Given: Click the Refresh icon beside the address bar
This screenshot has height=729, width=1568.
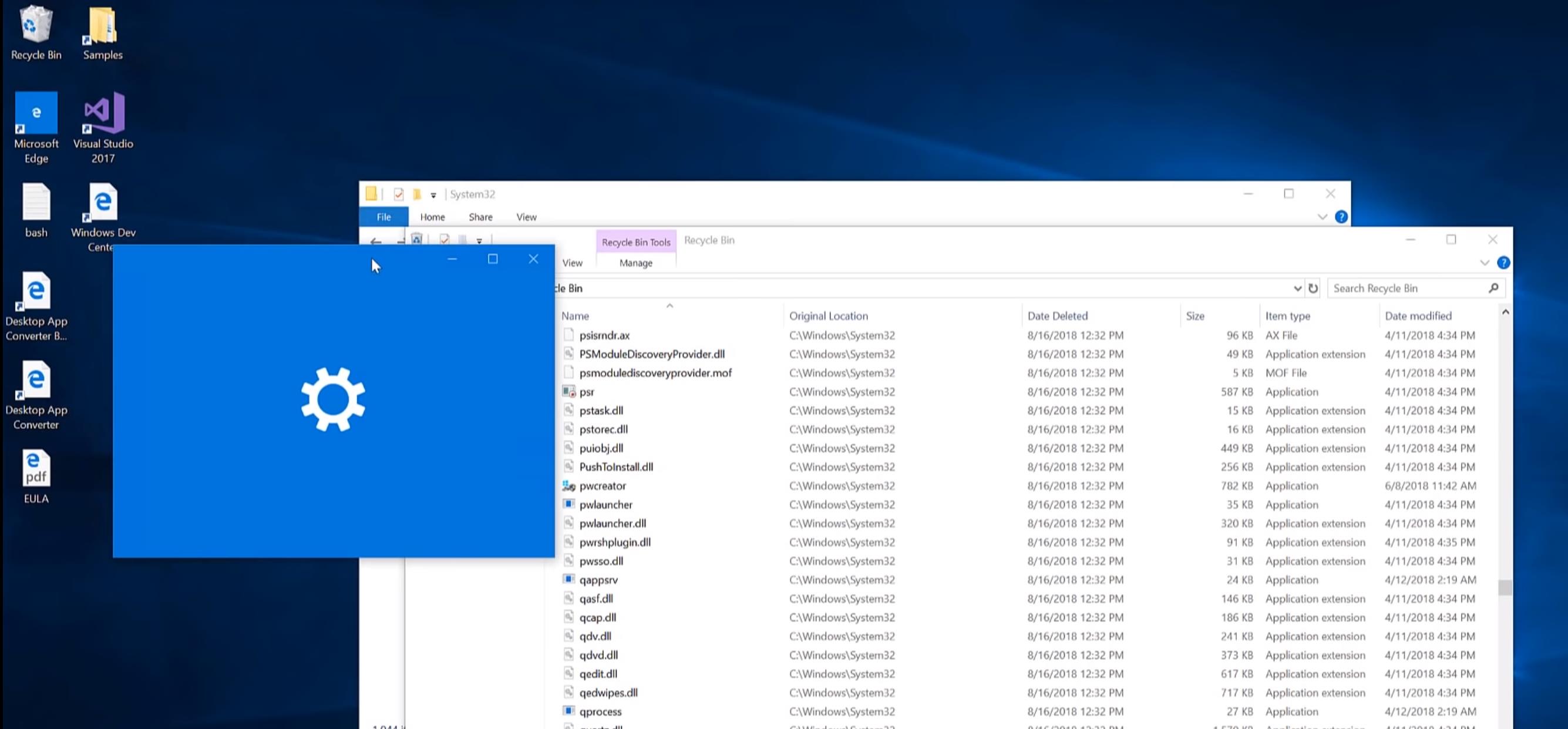Looking at the screenshot, I should click(1313, 287).
